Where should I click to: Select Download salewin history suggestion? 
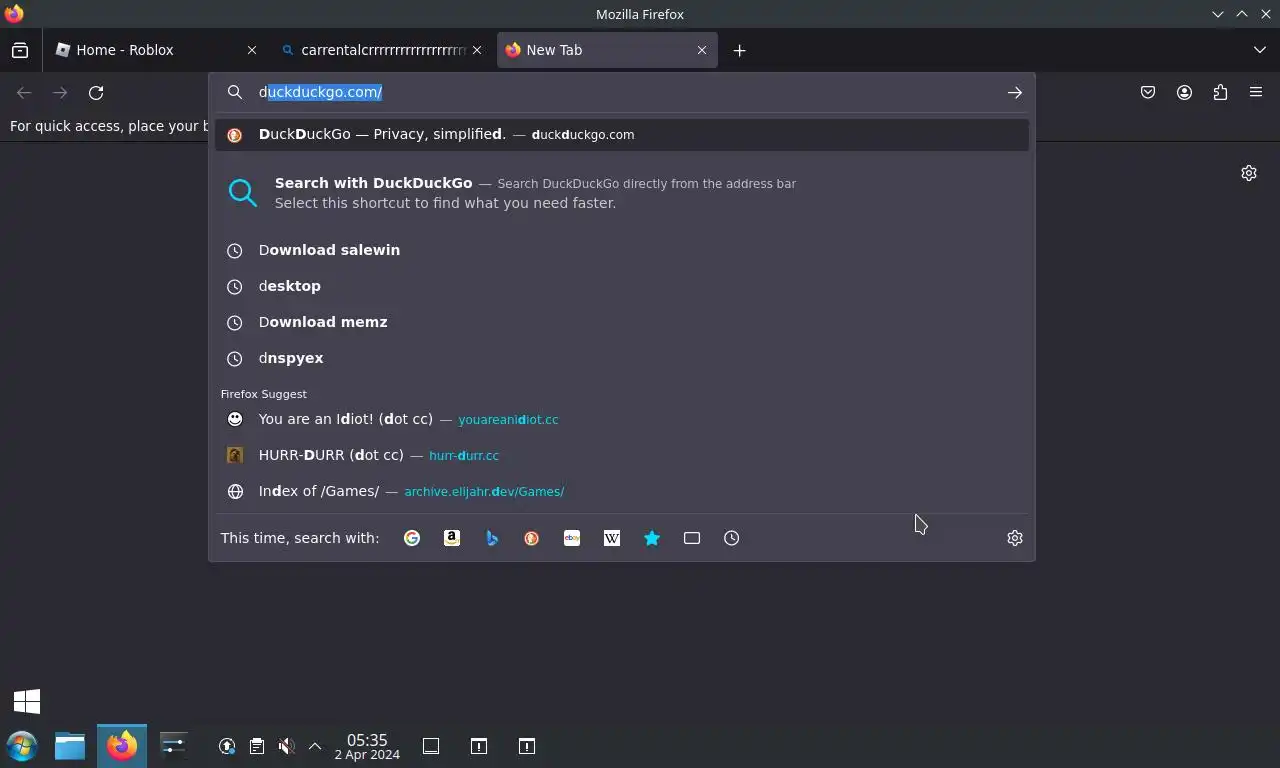(x=622, y=250)
